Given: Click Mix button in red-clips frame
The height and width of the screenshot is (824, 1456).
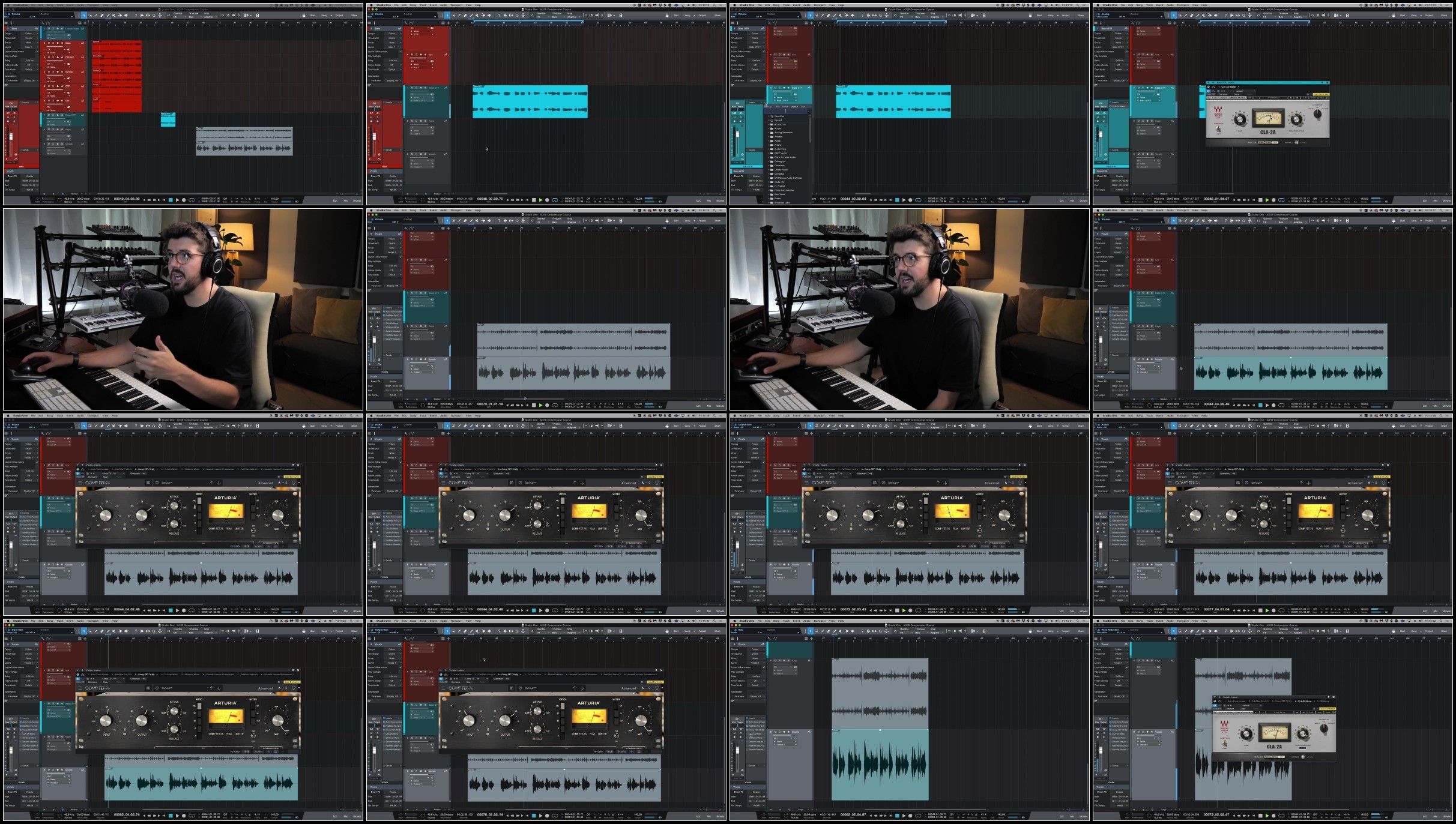Looking at the screenshot, I should pos(346,200).
